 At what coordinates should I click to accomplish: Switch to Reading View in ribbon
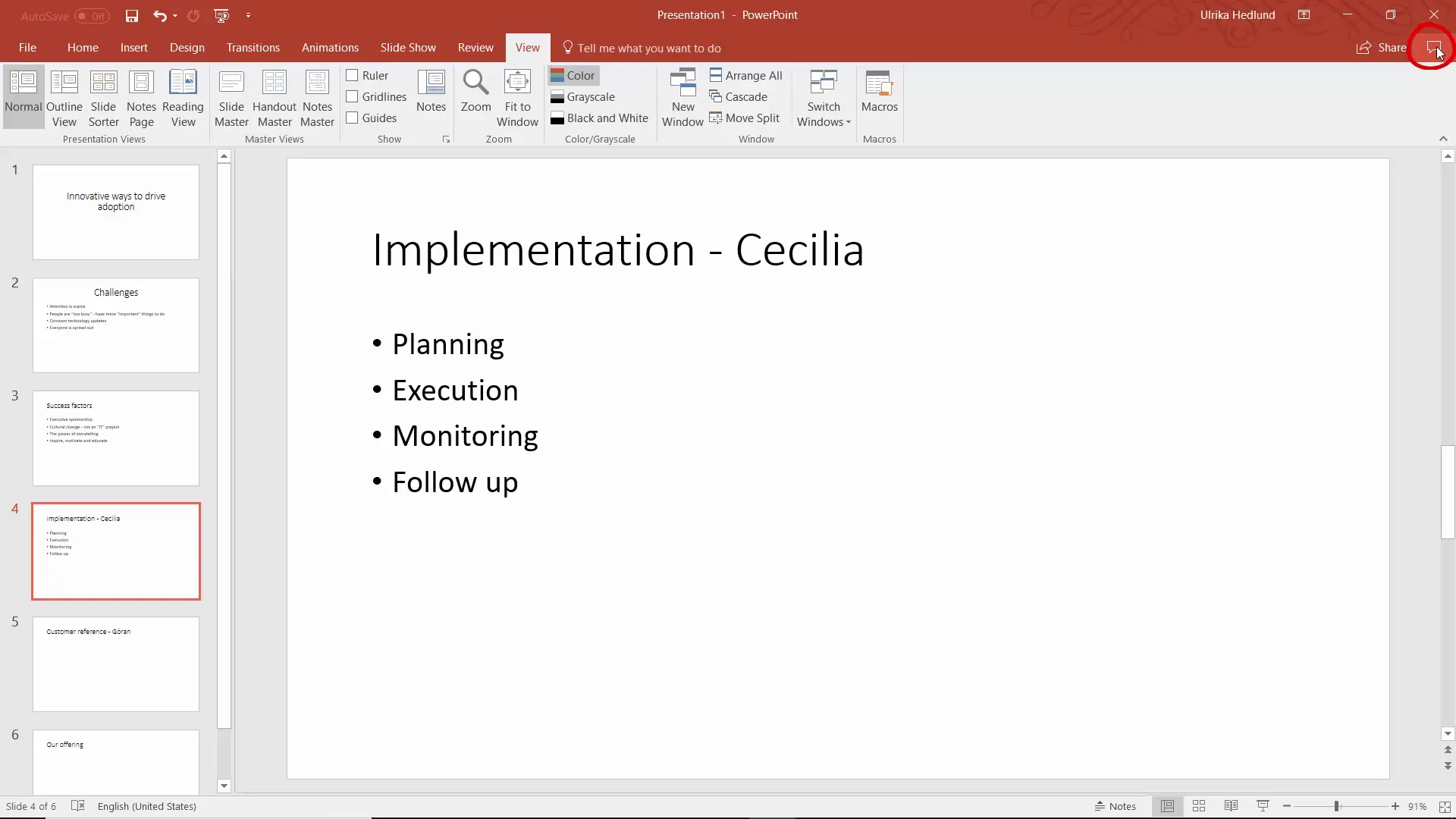(183, 99)
